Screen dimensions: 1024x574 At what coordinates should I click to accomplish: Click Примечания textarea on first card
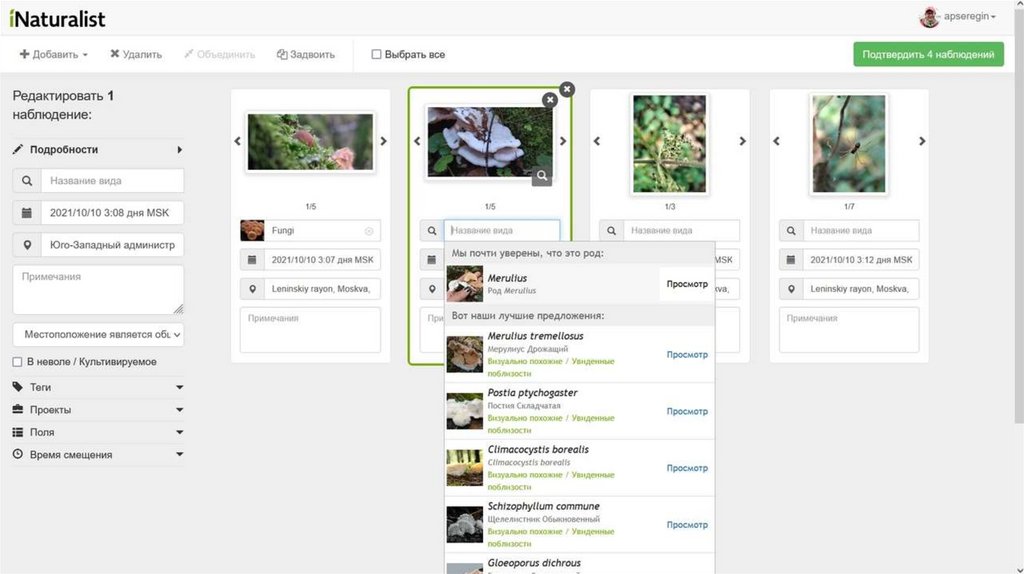click(x=310, y=330)
